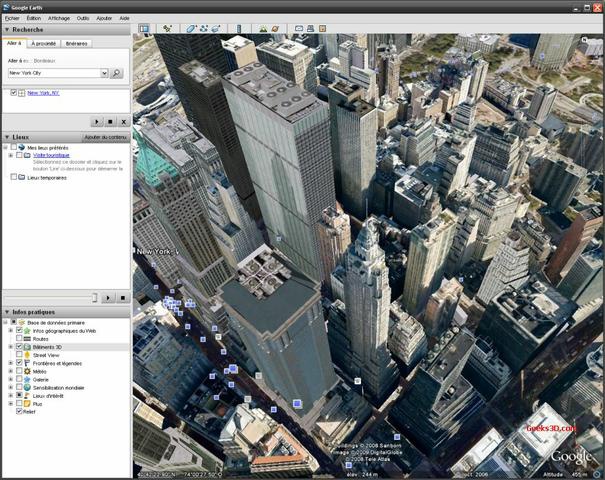Stop search results playback button
This screenshot has width=605, height=480.
pyautogui.click(x=110, y=121)
